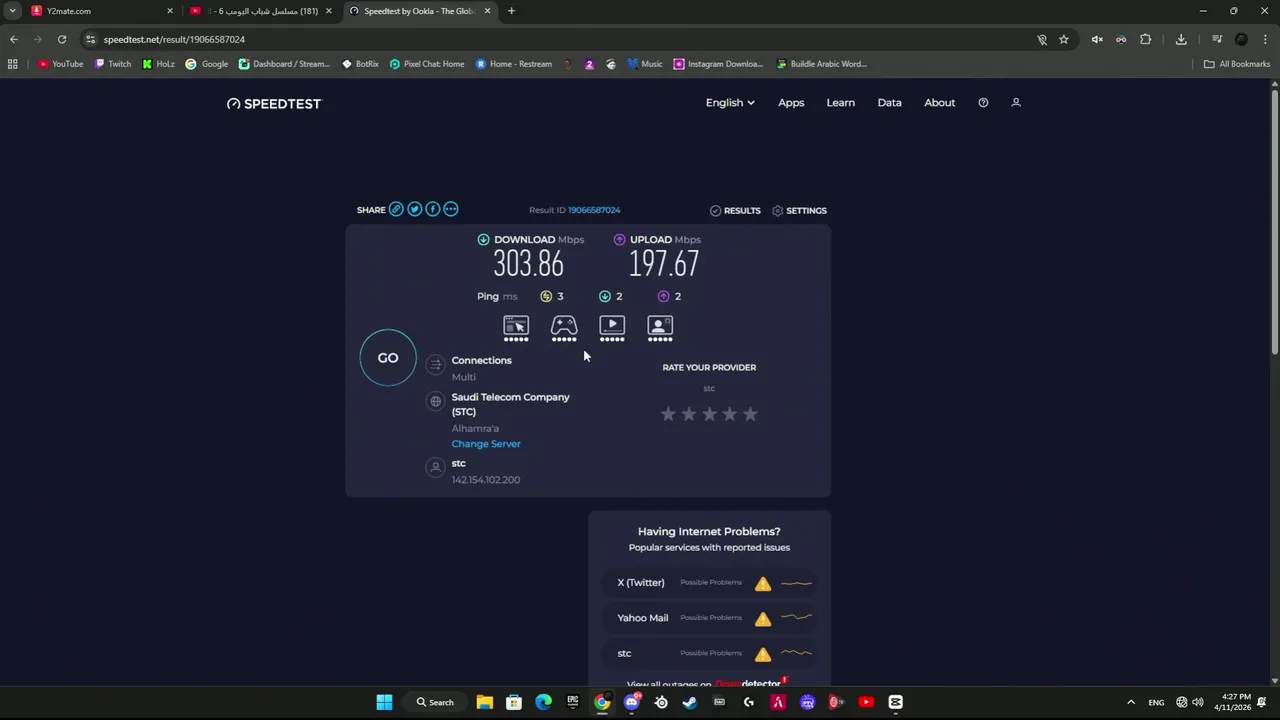Screen dimensions: 1280x720
Task: Click the address bar URL
Action: (174, 39)
